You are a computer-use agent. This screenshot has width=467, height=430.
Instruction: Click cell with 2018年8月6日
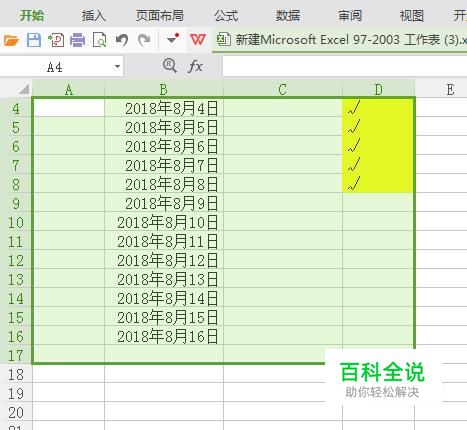[x=164, y=147]
